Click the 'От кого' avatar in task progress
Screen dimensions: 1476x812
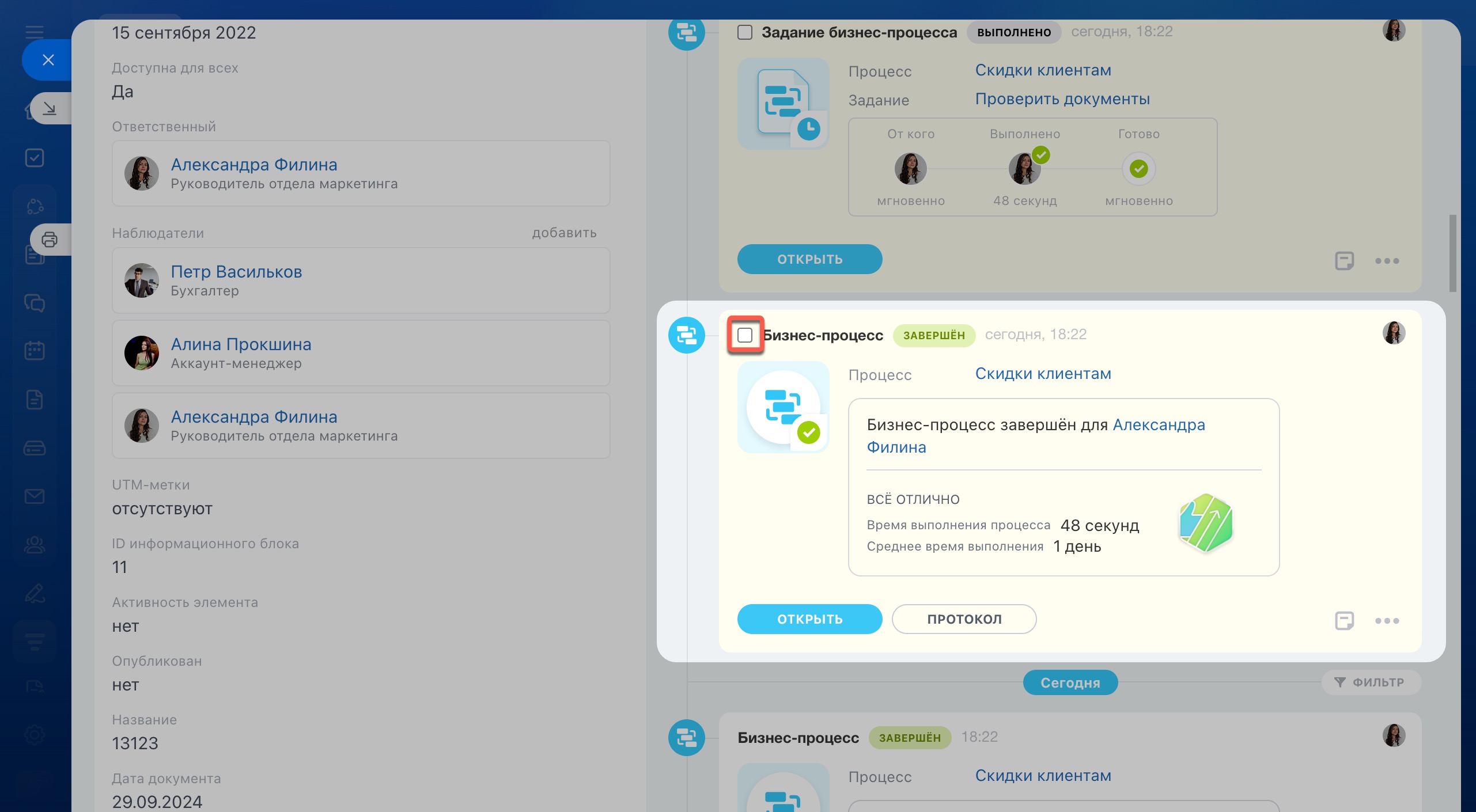click(910, 169)
